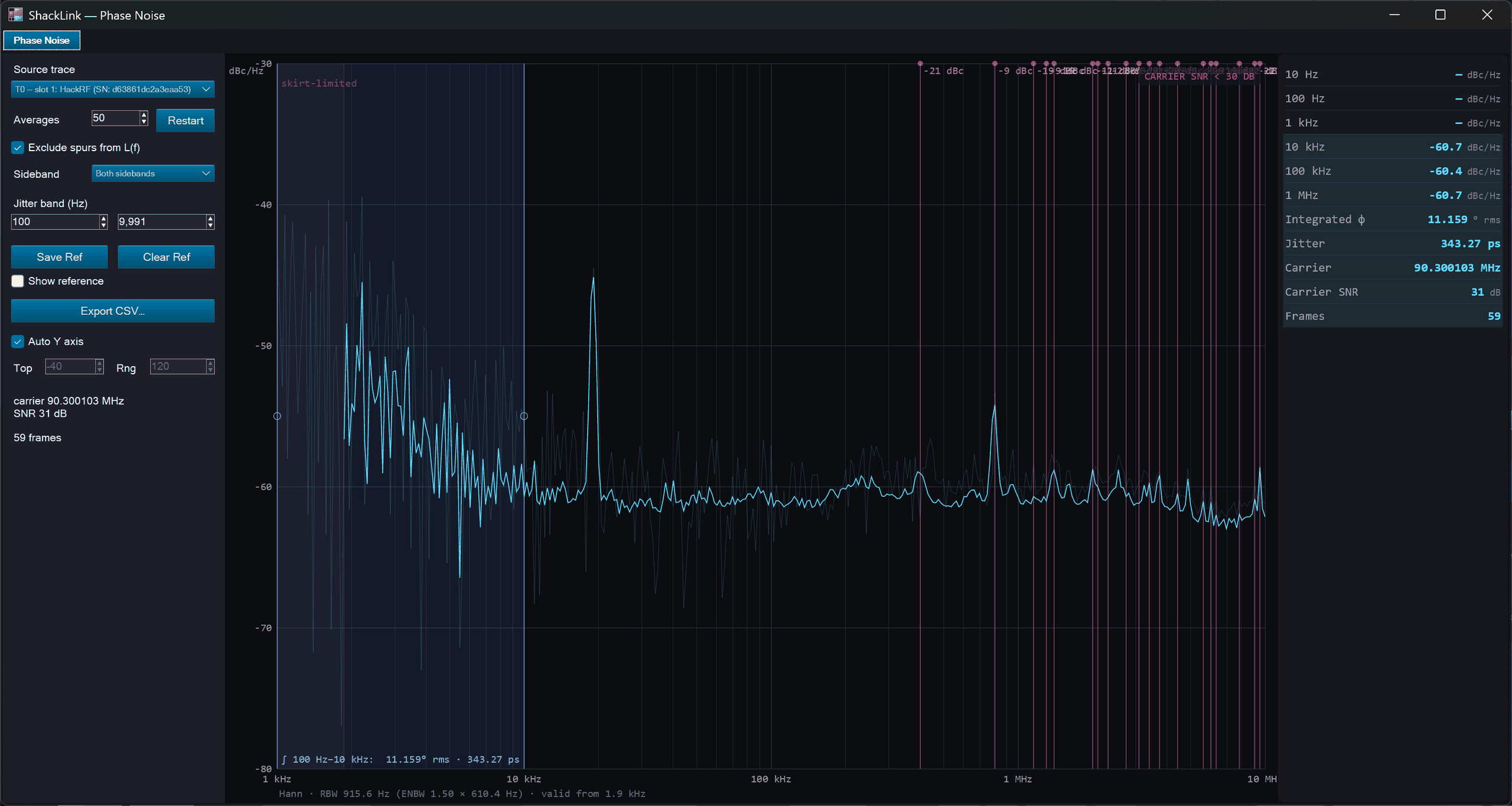Click the Integrated φ value 11.159

[1447, 220]
